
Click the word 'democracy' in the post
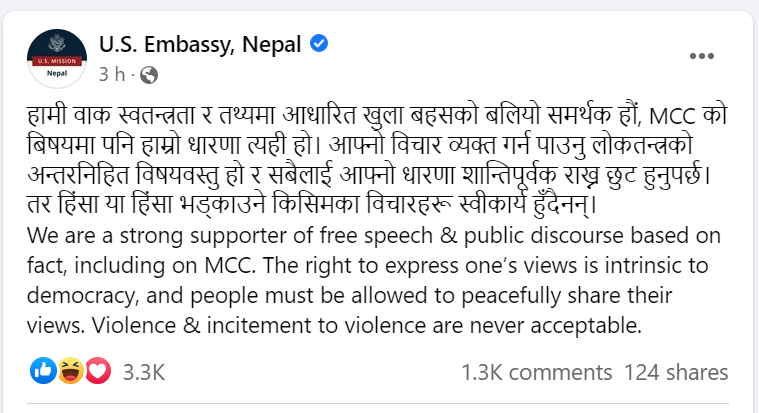pos(78,300)
